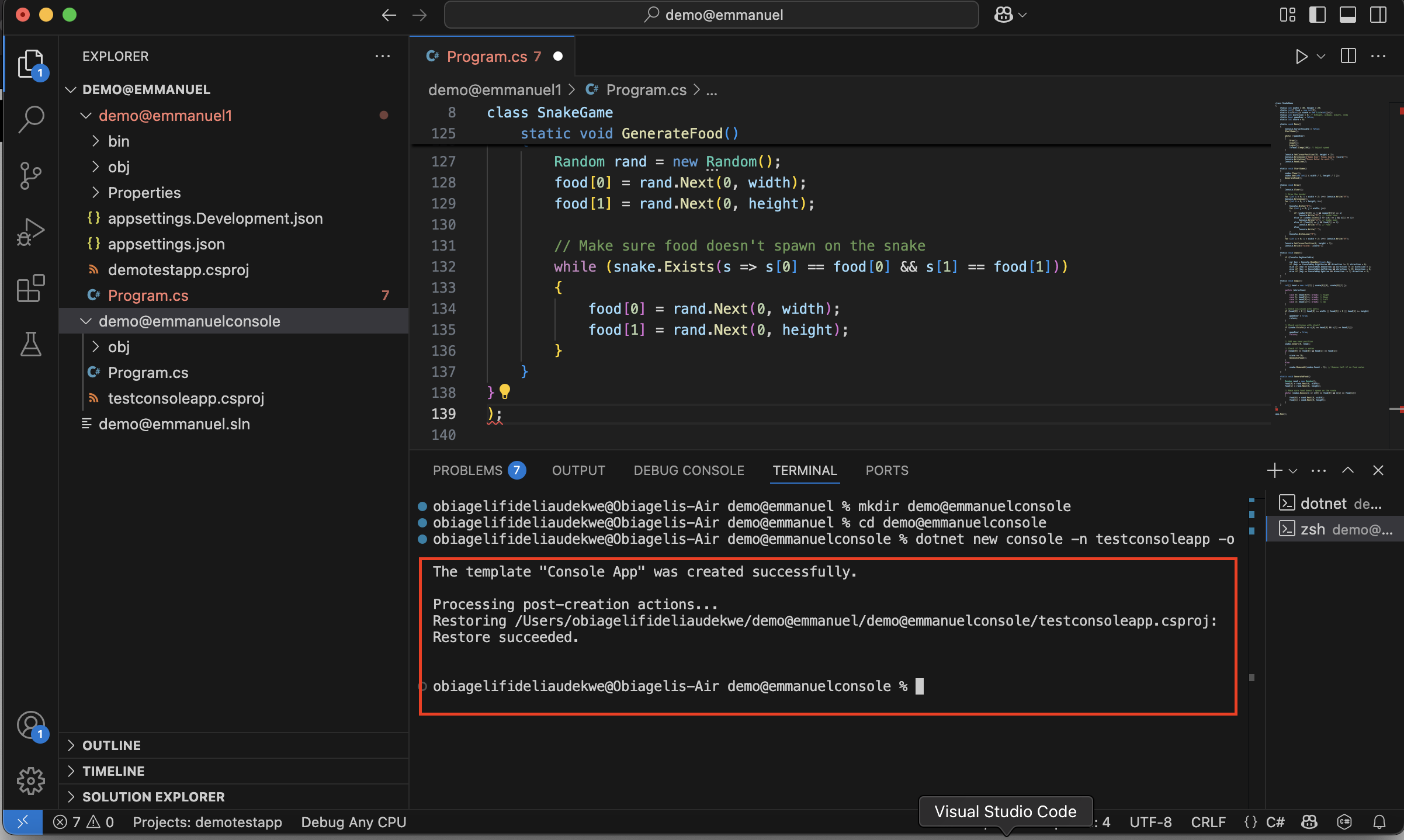Expand the TIMELINE section
The height and width of the screenshot is (840, 1404).
[234, 771]
